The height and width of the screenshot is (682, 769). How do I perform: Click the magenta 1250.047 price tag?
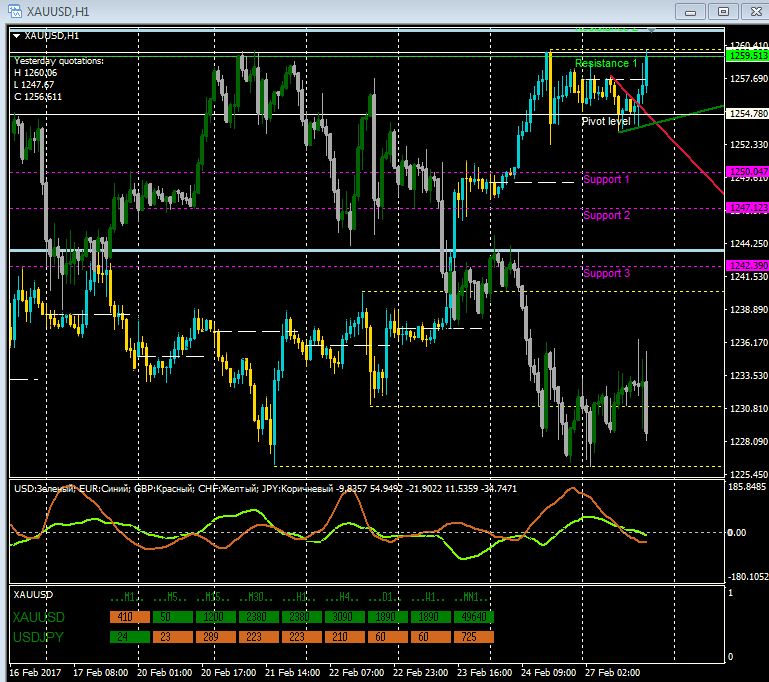point(747,171)
